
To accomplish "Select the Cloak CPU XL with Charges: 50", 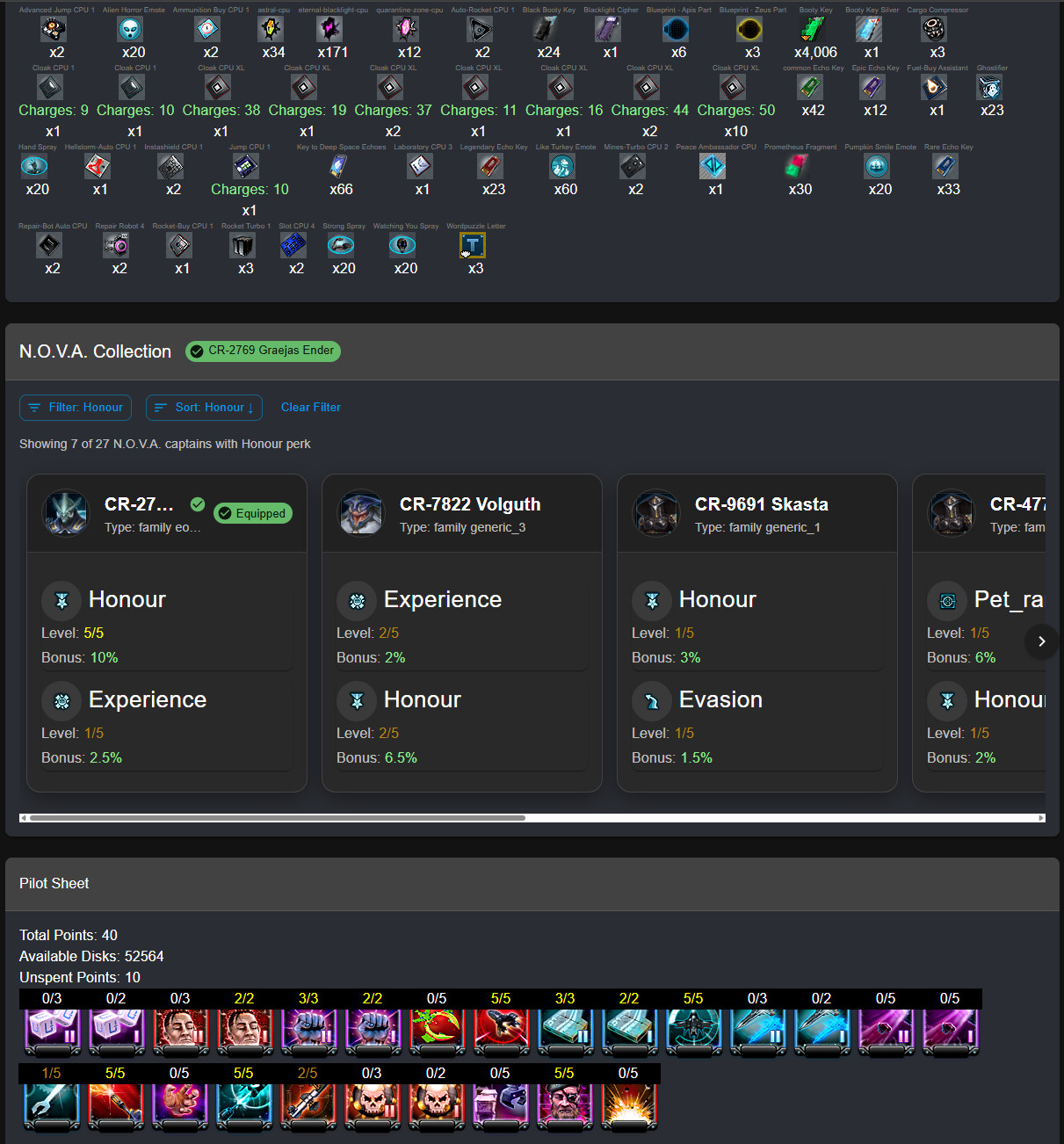I will (733, 88).
